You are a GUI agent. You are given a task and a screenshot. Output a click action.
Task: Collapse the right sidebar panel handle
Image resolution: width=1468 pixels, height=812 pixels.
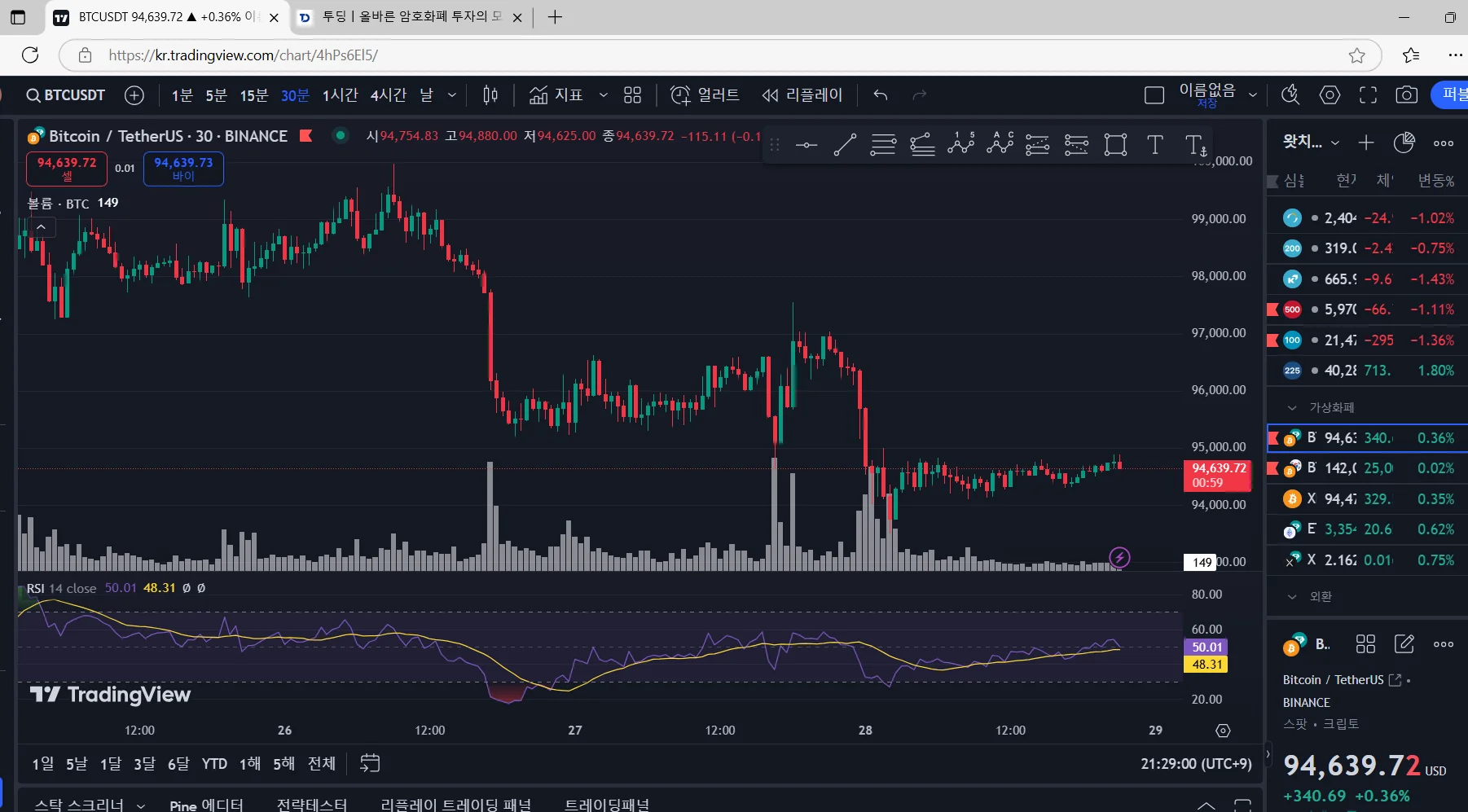(x=1268, y=755)
